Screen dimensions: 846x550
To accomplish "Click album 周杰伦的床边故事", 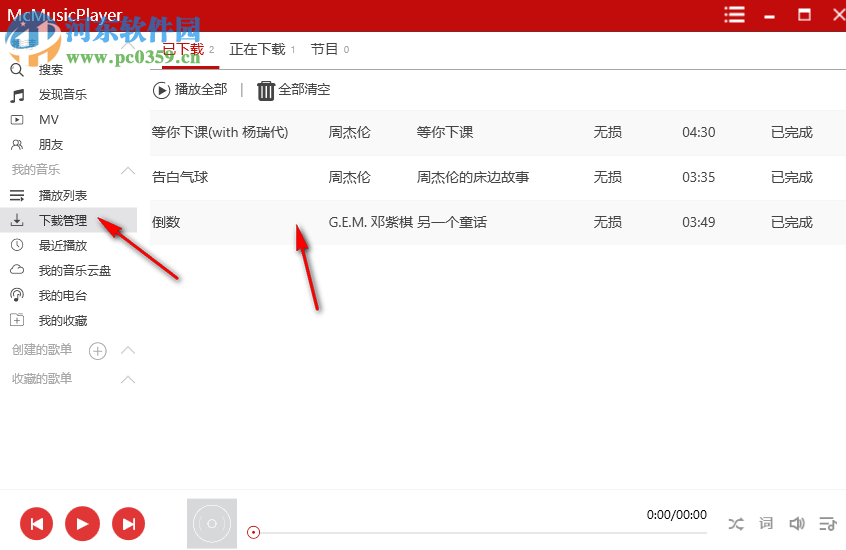I will pyautogui.click(x=473, y=177).
